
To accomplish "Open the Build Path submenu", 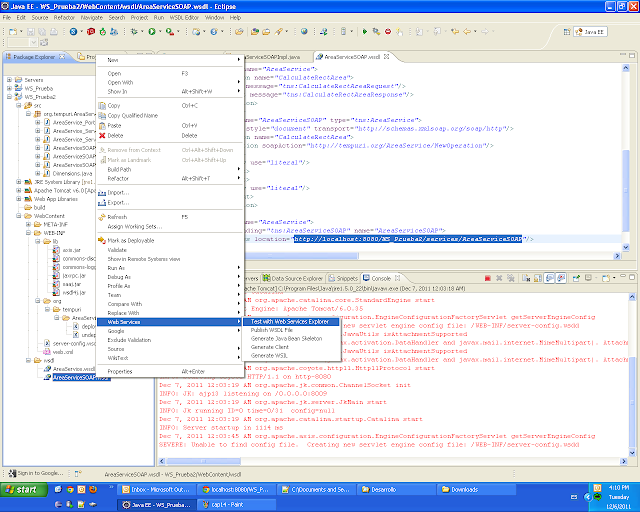I will 170,169.
